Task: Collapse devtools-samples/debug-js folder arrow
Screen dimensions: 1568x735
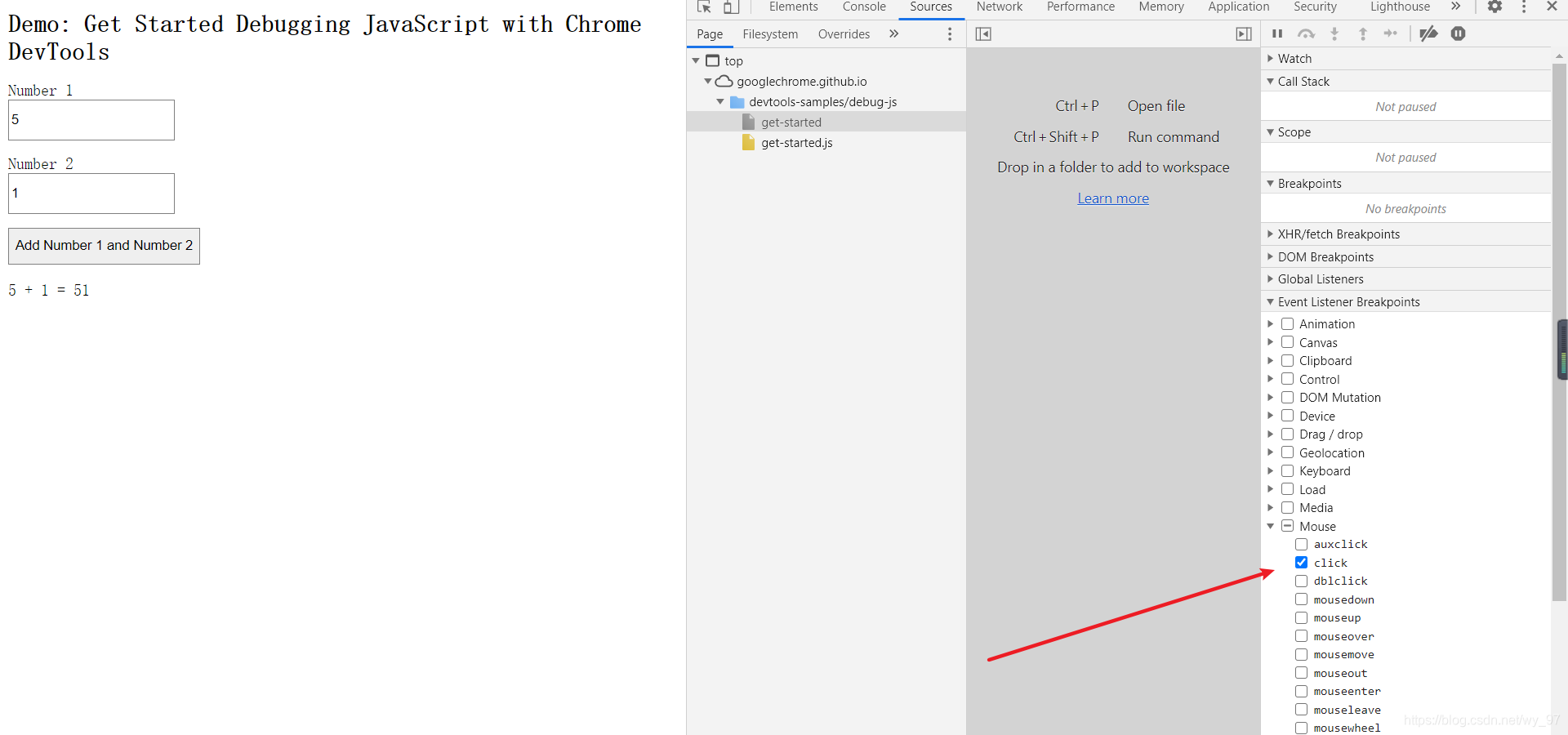Action: 720,102
